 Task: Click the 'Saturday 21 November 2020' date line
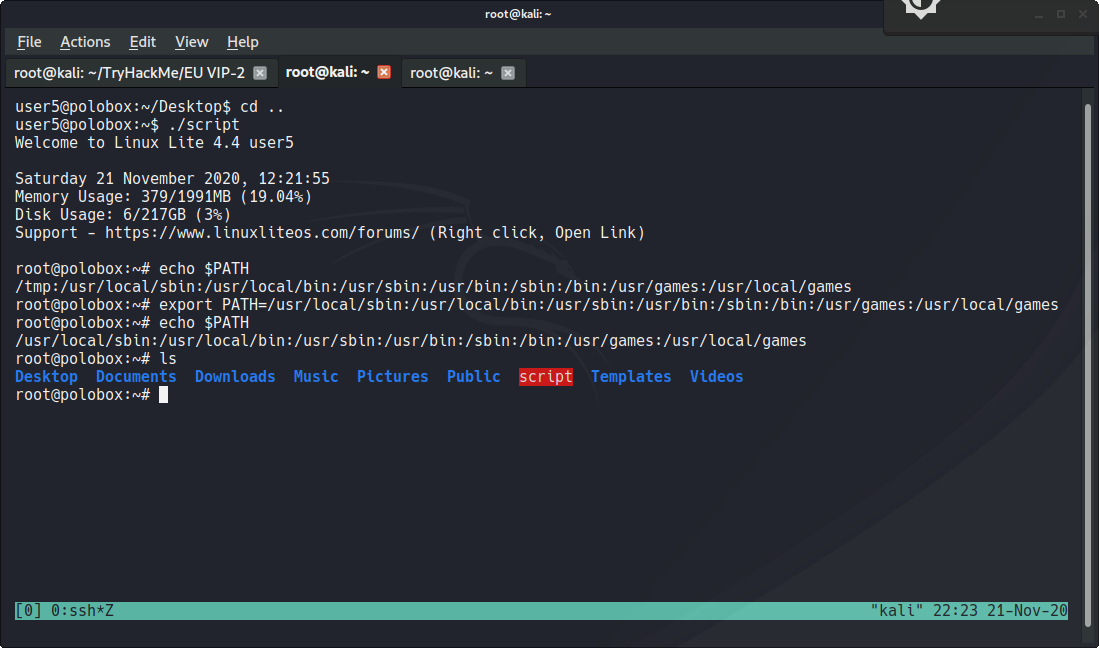[172, 179]
